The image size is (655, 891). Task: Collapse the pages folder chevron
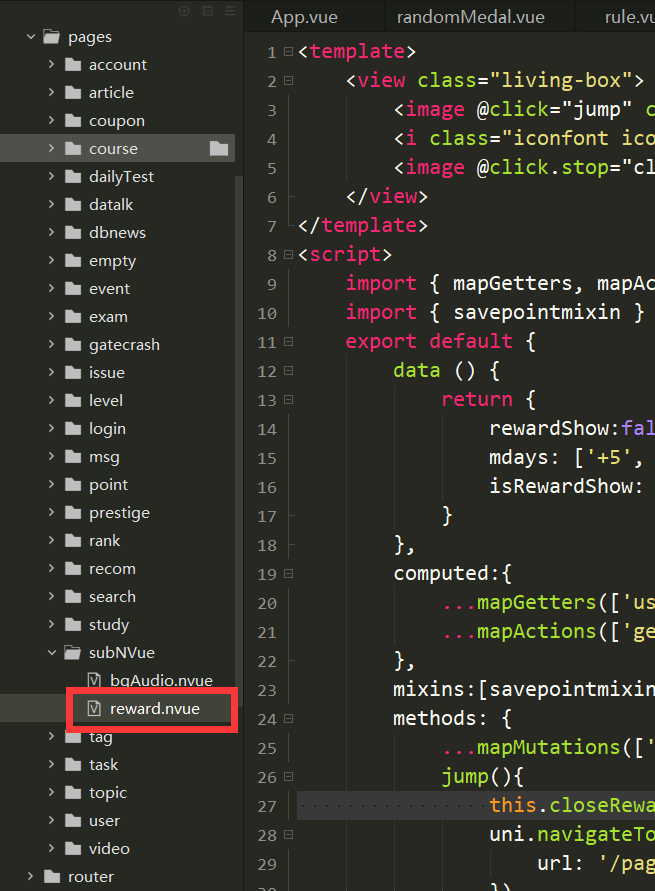click(x=31, y=37)
